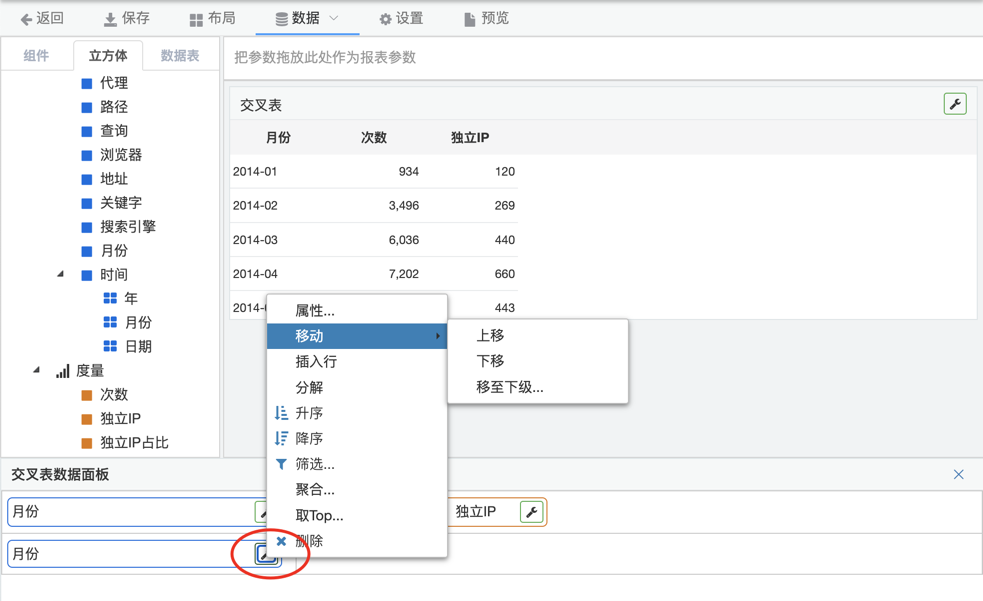Collapse the 度量 measures group

37,370
